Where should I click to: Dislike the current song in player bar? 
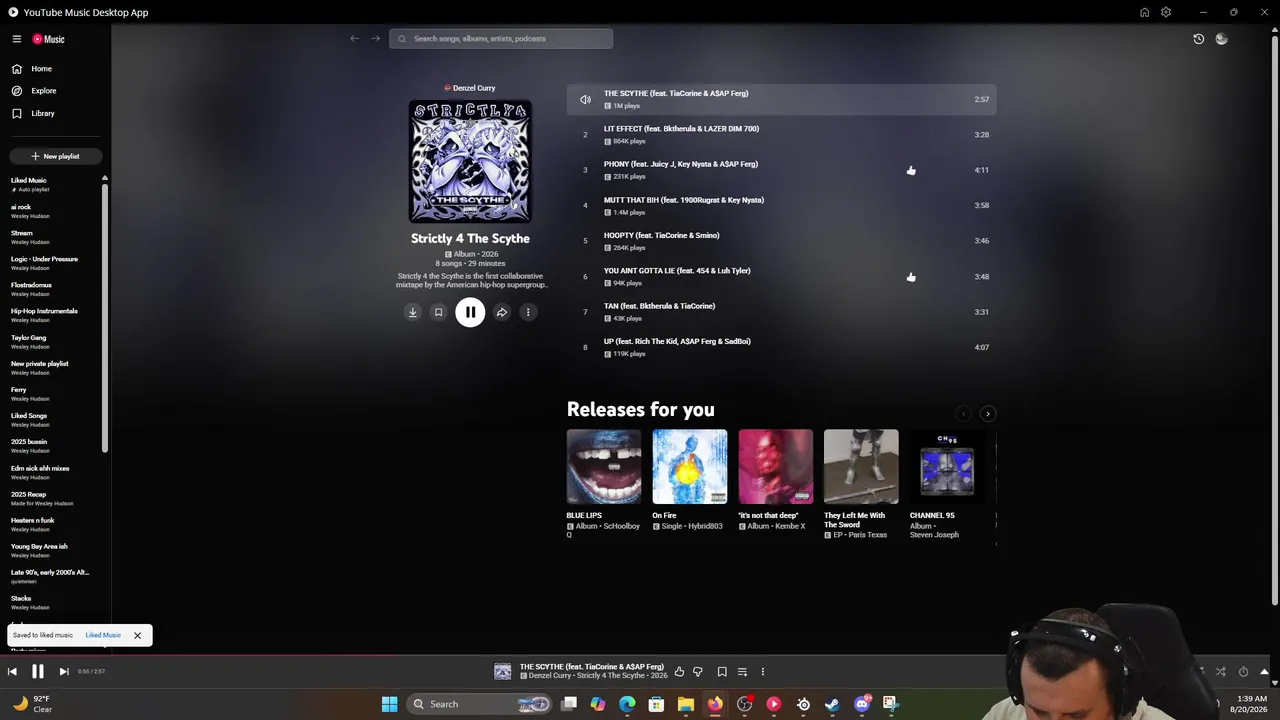698,672
